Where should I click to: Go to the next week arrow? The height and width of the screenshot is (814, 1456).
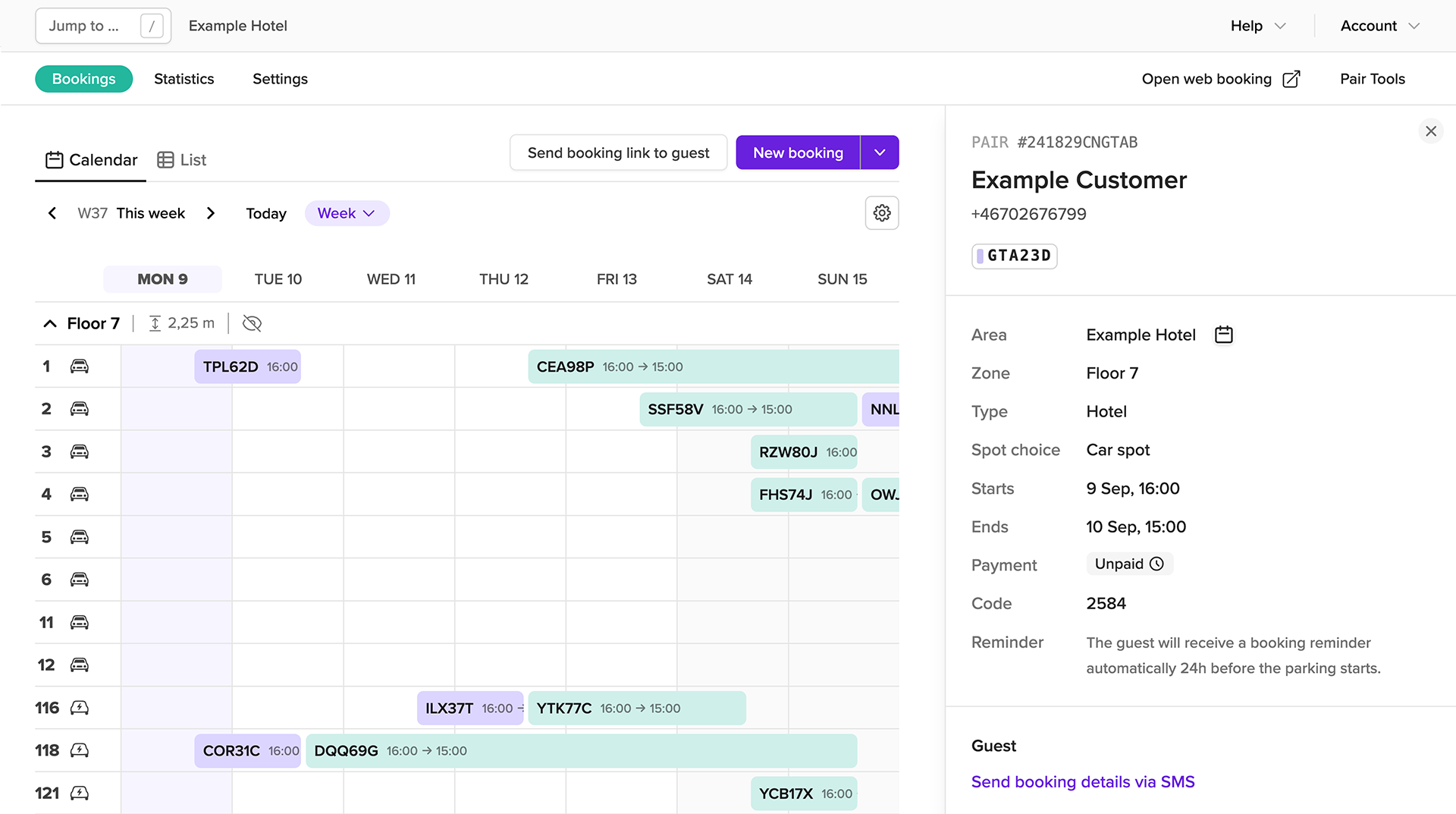click(211, 213)
